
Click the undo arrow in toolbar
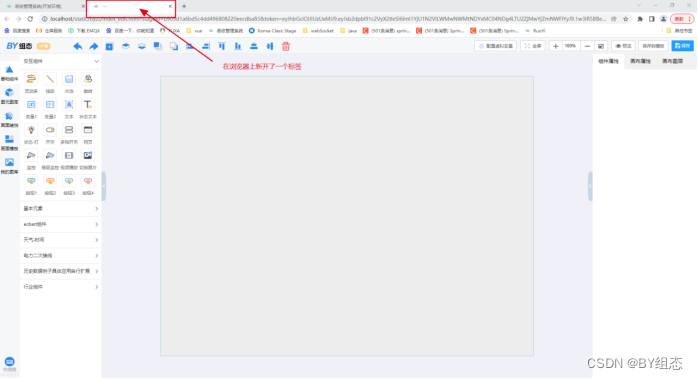click(77, 46)
